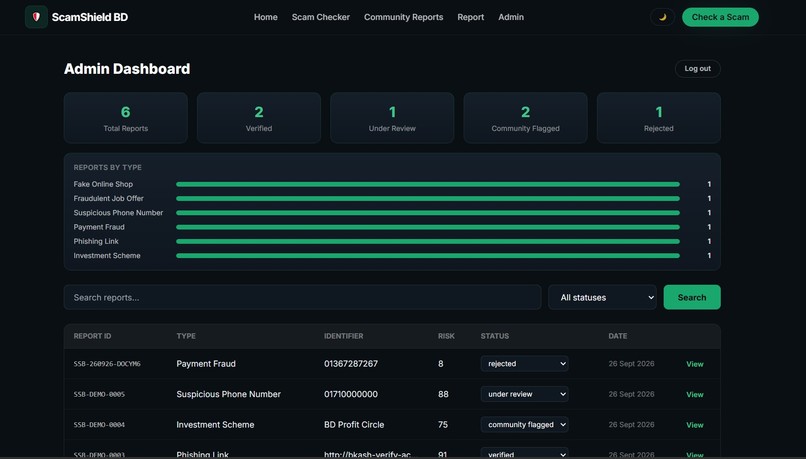Click report ID SSB-260926-DOCYM6
This screenshot has height=459, width=806.
click(107, 363)
